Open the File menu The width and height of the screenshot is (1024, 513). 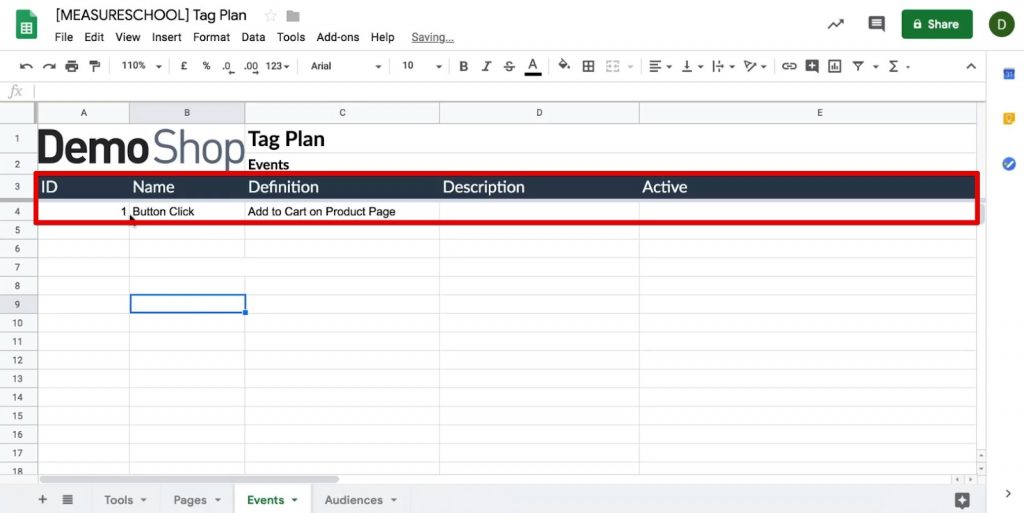63,37
